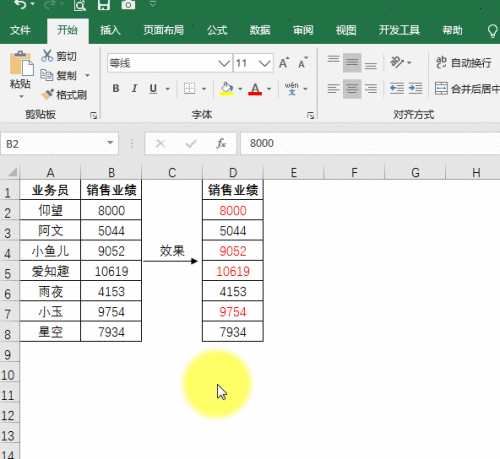Open Font group dialog launcher
500x459 pixels.
click(x=311, y=115)
